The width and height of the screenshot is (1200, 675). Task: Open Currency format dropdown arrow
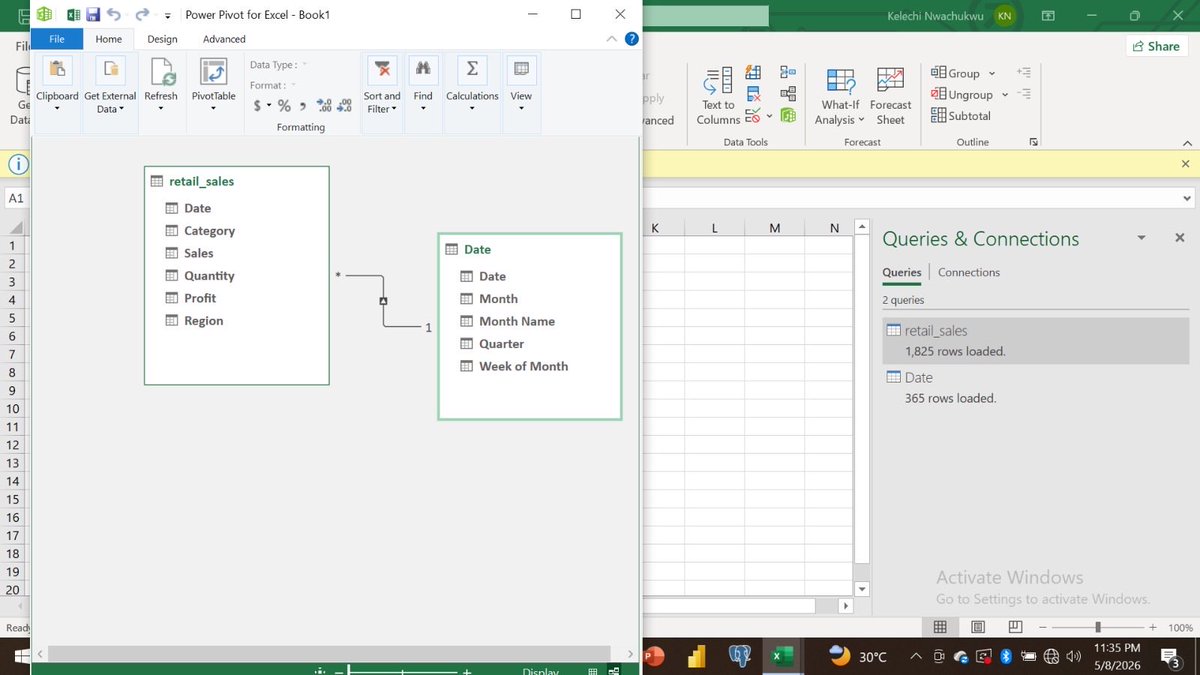coord(269,106)
